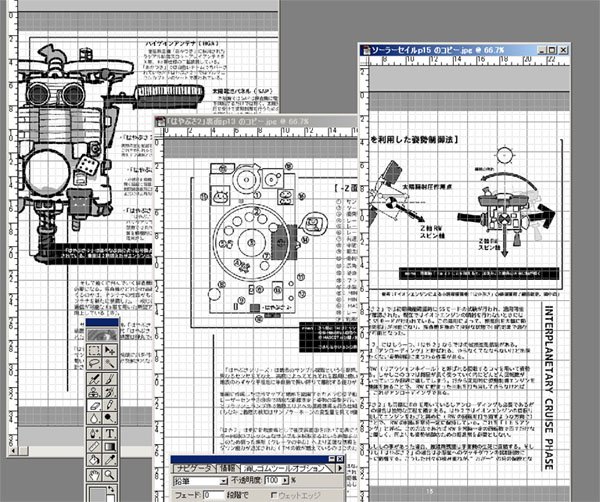This screenshot has height=502, width=600.
Task: Select the Hand tool
Action: pyautogui.click(x=94, y=475)
